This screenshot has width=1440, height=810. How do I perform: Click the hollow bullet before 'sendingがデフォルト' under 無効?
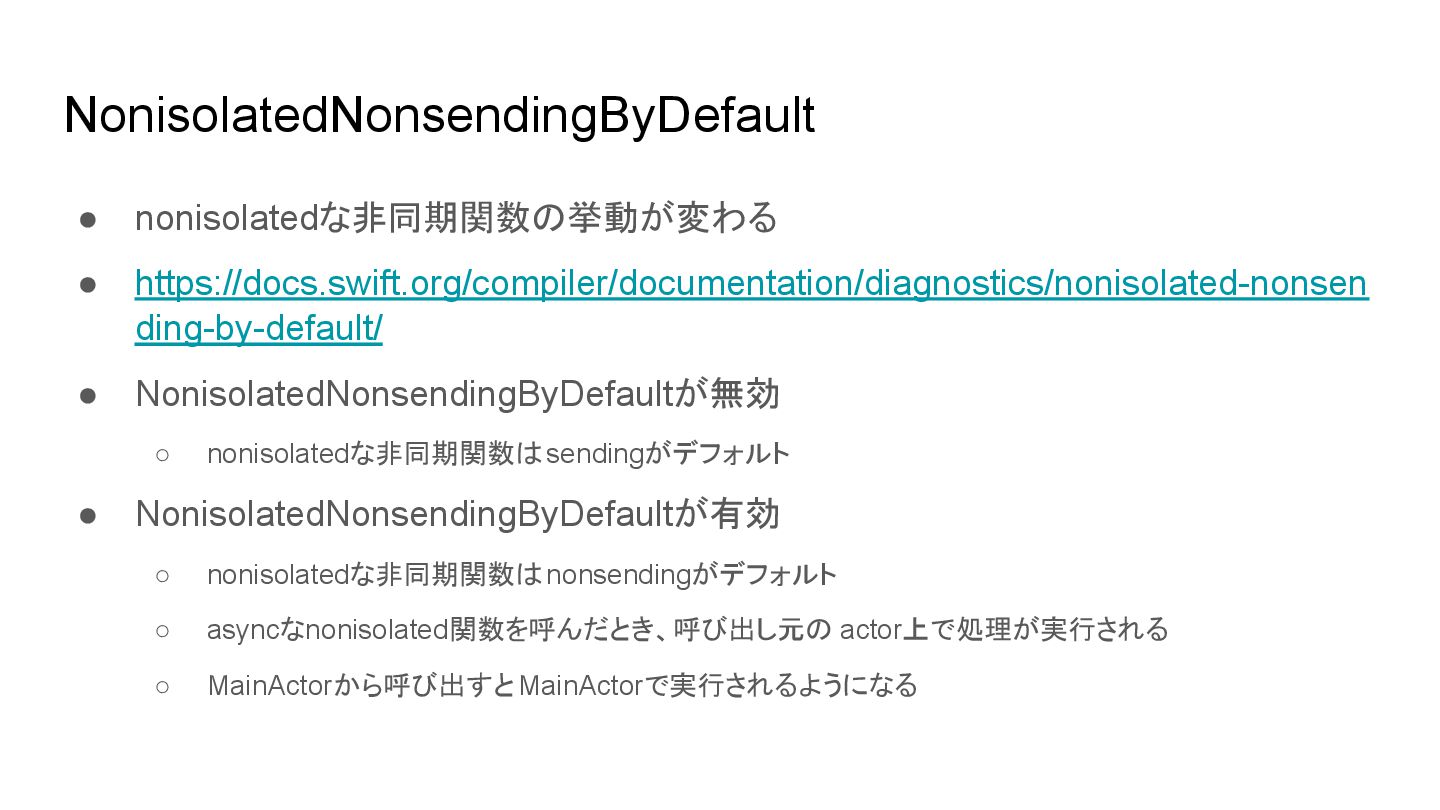[x=163, y=455]
